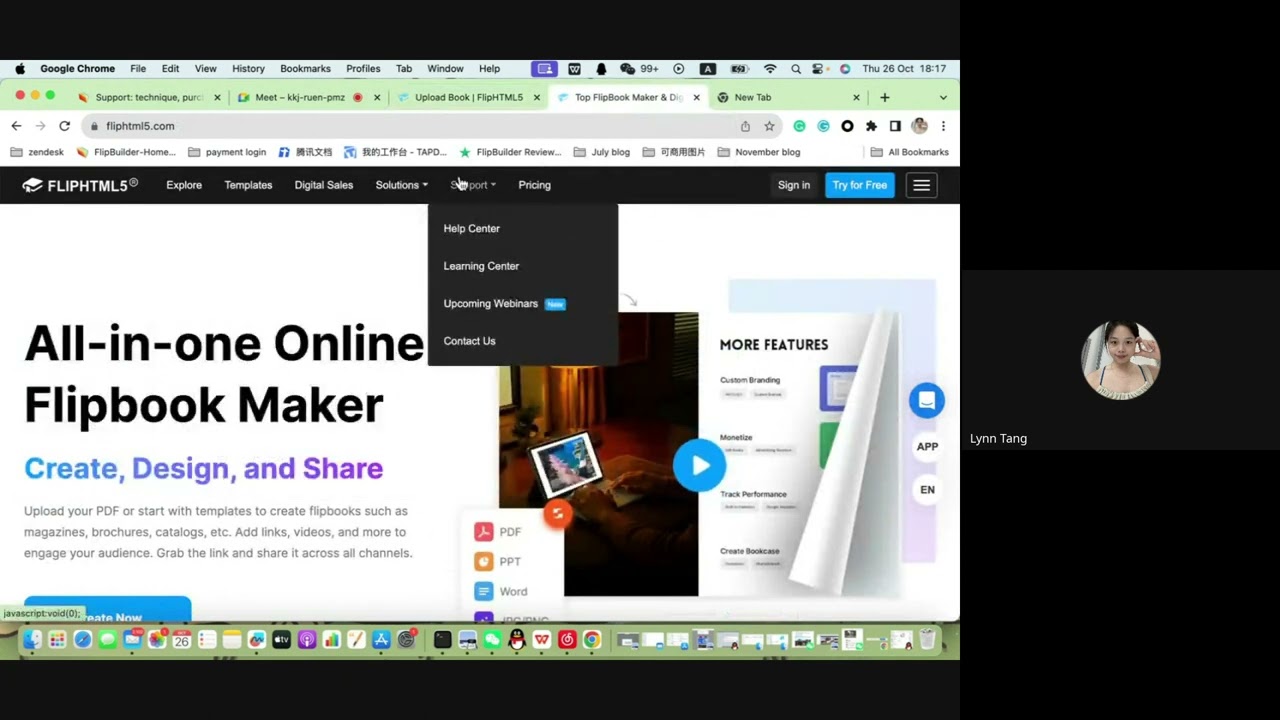Open the Chrome three-dot menu
The height and width of the screenshot is (720, 1280).
[x=943, y=126]
